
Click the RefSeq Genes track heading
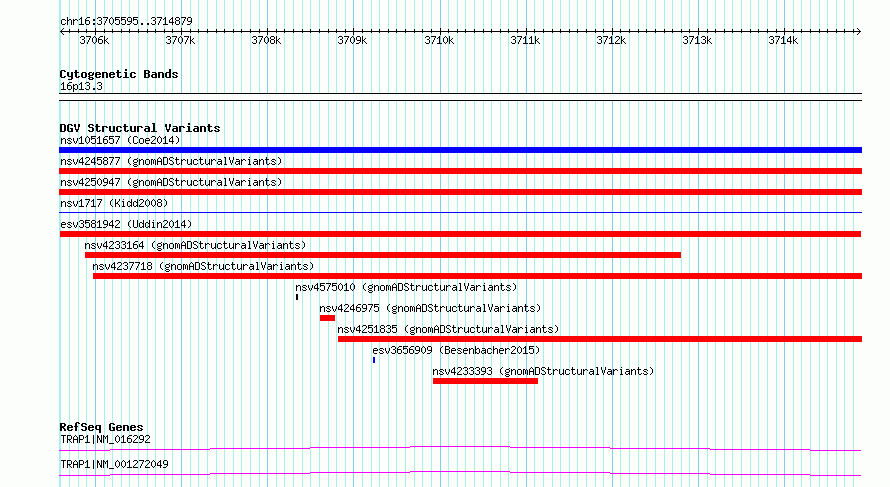[102, 427]
